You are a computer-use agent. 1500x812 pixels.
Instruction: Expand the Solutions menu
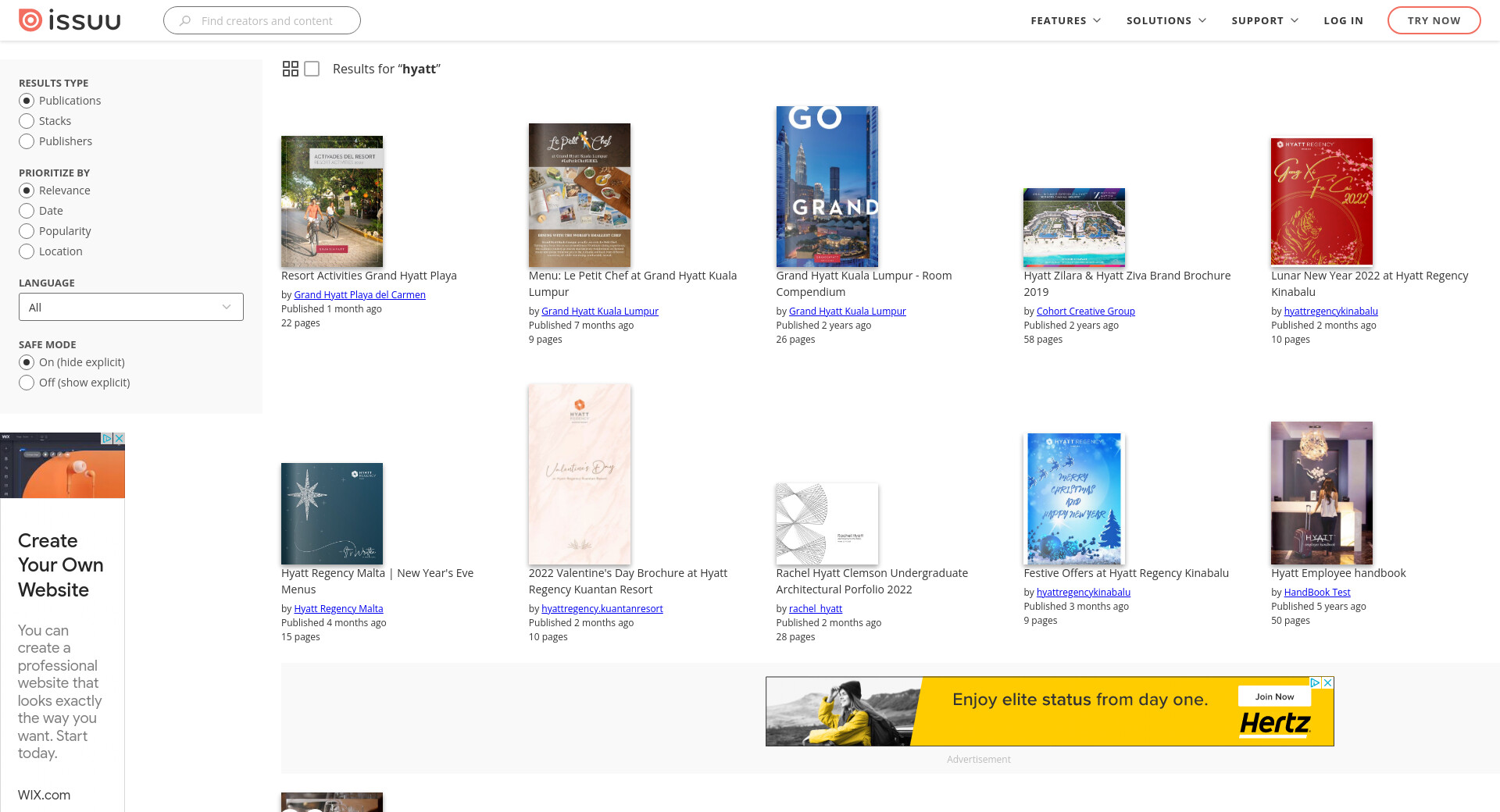[x=1166, y=20]
